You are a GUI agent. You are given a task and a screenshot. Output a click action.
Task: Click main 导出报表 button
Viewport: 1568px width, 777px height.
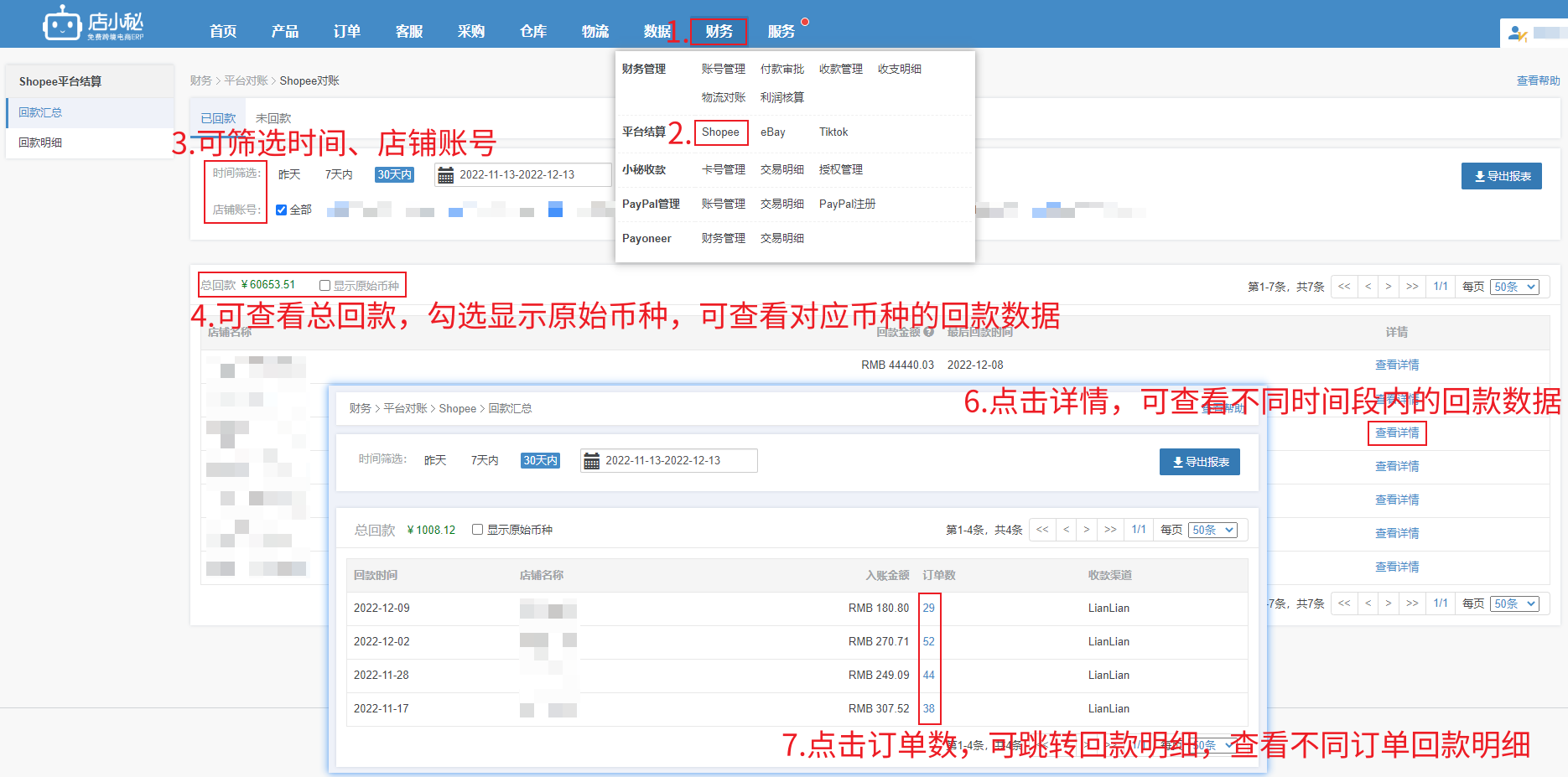pos(1502,176)
